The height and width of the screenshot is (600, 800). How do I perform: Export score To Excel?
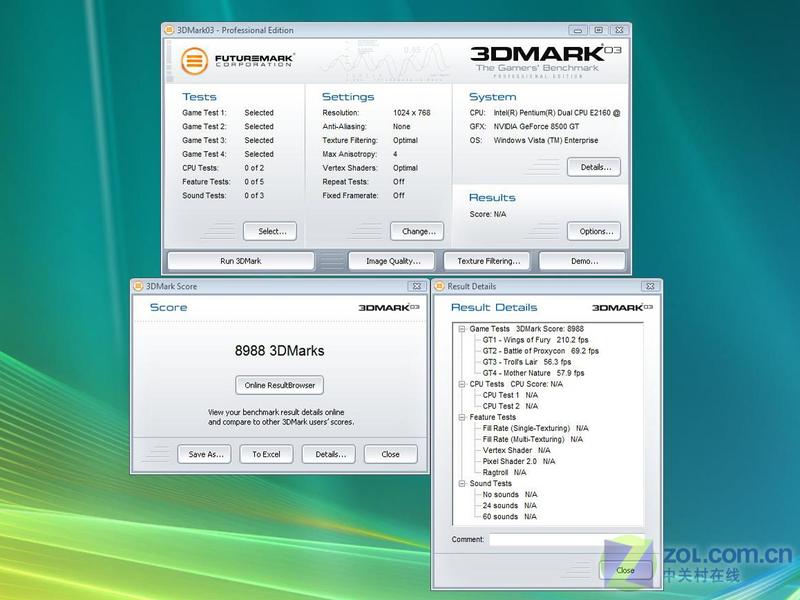pyautogui.click(x=266, y=454)
